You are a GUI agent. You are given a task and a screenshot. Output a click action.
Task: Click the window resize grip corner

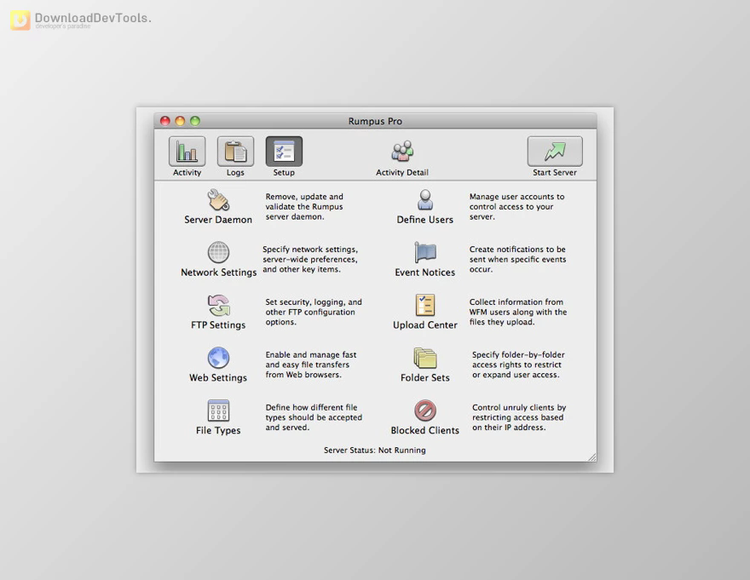point(592,457)
